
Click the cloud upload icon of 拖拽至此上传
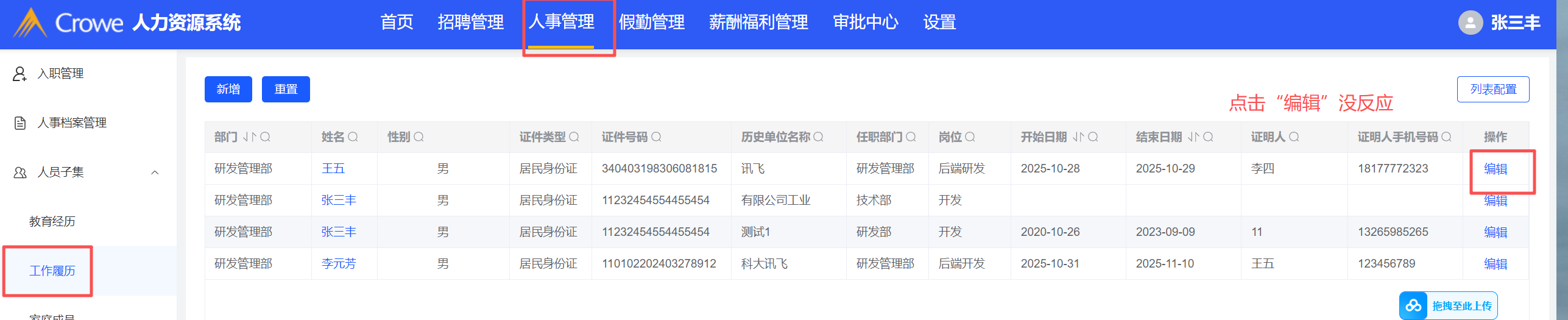tap(1413, 306)
